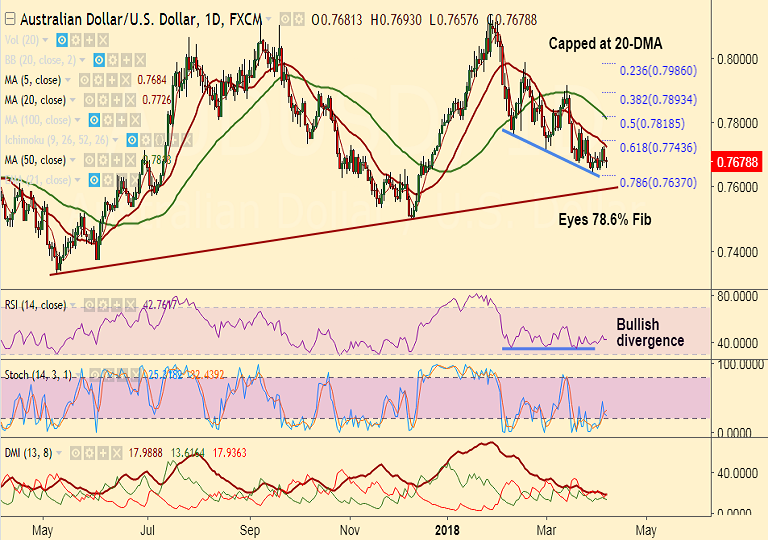Image resolution: width=768 pixels, height=542 pixels.
Task: Expand MA (5, close) dropdown arrow
Action: coord(68,80)
